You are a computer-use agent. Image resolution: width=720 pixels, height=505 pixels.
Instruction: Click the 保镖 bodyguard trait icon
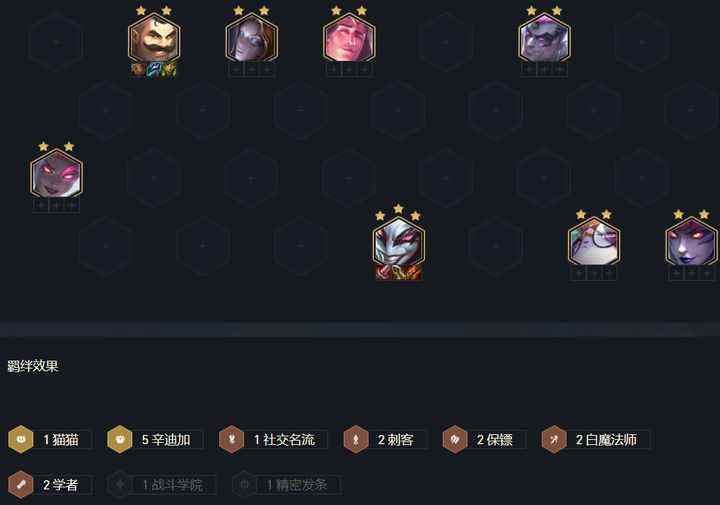pos(455,439)
